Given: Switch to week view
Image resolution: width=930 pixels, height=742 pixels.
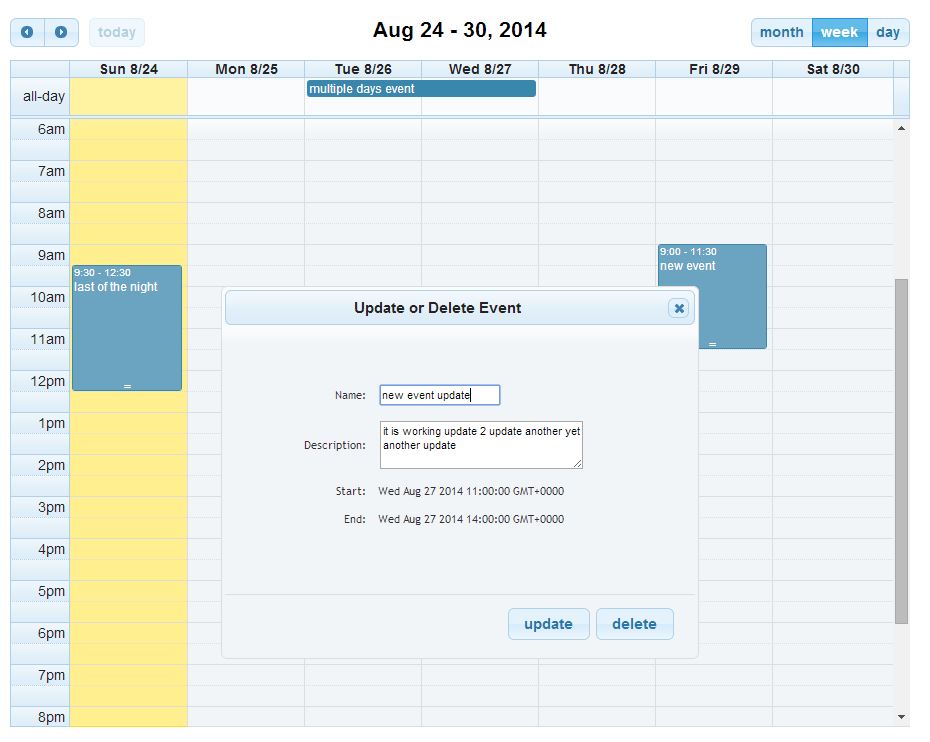Looking at the screenshot, I should coord(839,32).
